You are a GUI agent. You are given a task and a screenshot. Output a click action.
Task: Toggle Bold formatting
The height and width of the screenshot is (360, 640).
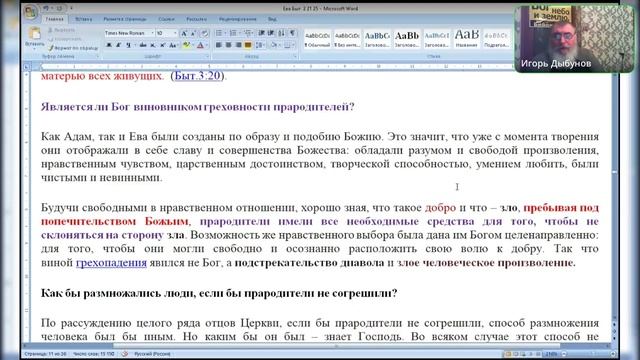109,45
